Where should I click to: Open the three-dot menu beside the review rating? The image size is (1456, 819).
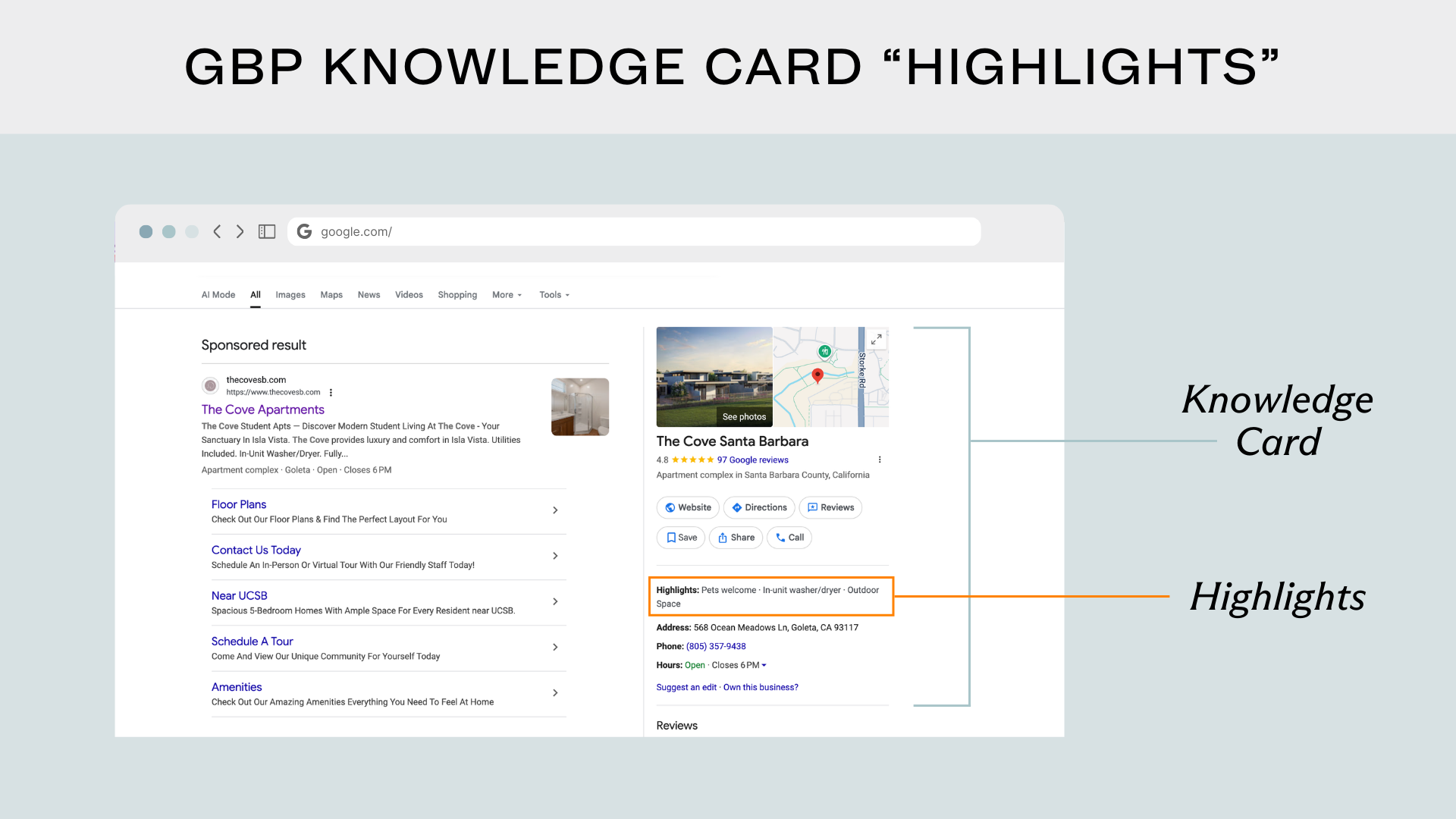(x=880, y=460)
